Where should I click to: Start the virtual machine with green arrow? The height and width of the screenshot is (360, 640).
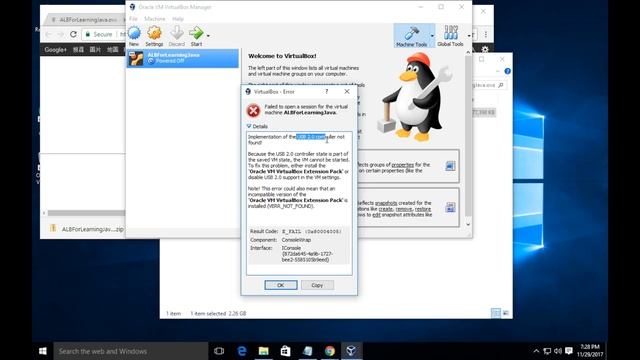tap(196, 36)
